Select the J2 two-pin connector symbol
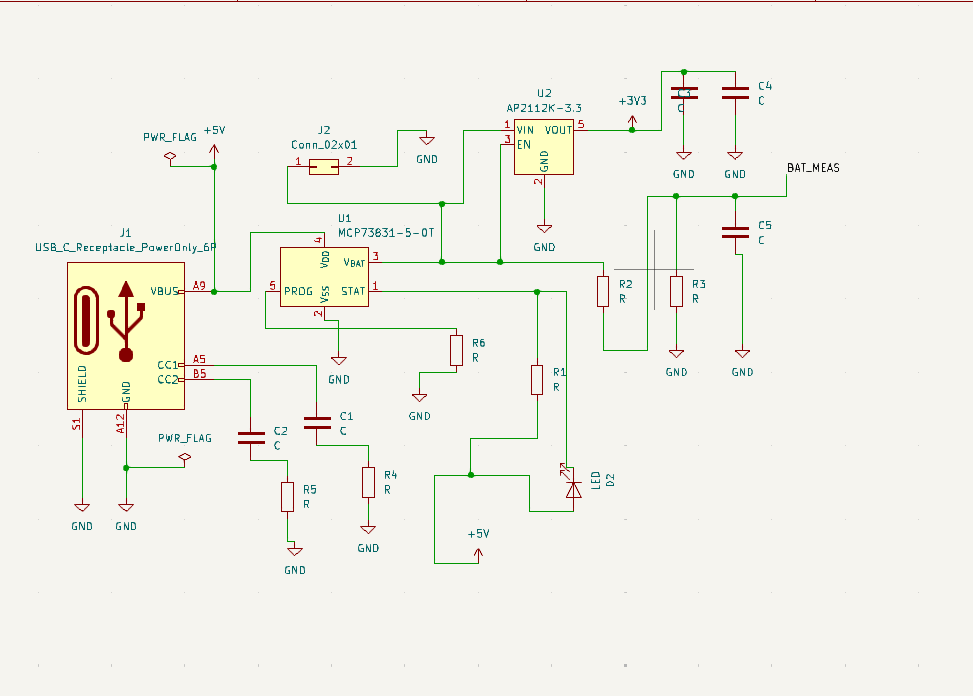This screenshot has height=696, width=973. pyautogui.click(x=324, y=167)
